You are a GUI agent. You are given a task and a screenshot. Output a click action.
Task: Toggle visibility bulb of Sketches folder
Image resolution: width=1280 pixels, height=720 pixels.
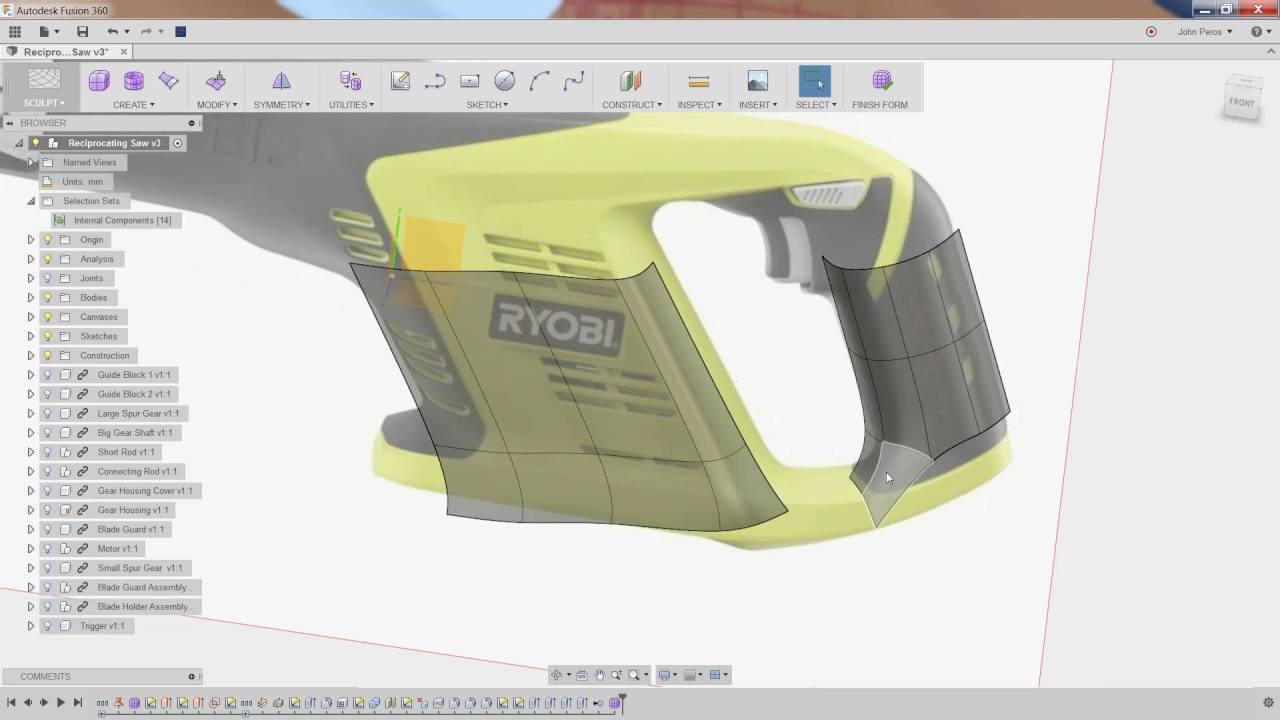click(x=47, y=336)
